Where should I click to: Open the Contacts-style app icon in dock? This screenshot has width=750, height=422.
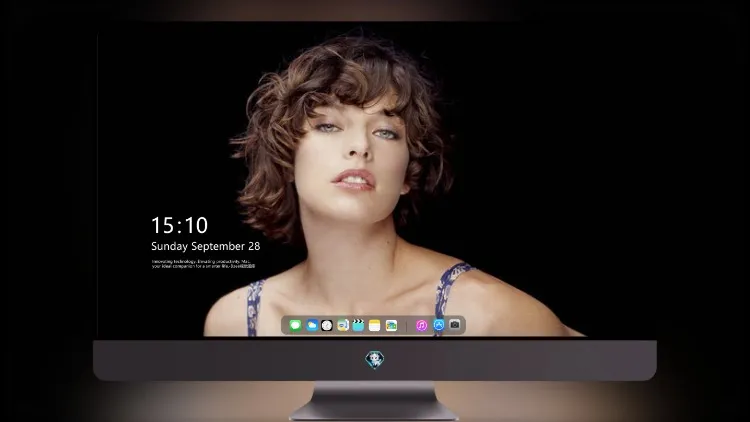pos(343,326)
